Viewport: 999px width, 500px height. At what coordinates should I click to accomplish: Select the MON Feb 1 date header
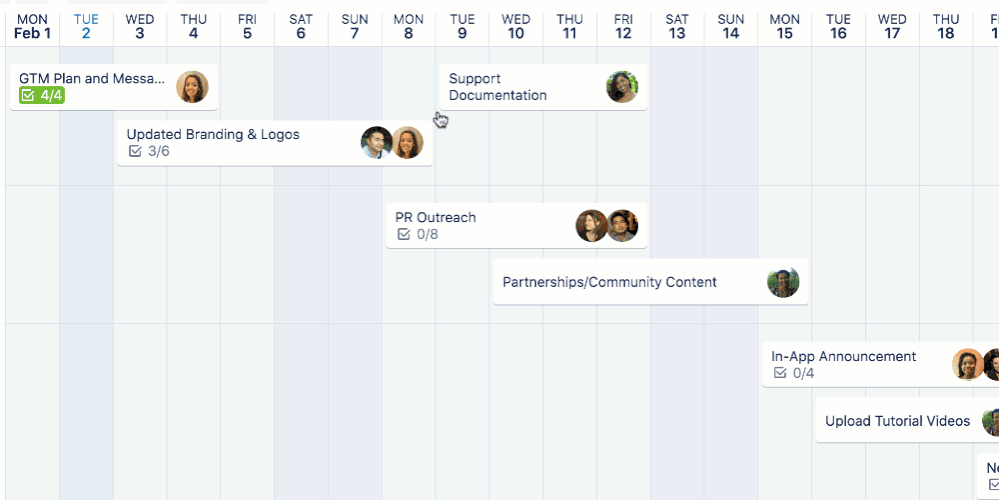(x=32, y=26)
